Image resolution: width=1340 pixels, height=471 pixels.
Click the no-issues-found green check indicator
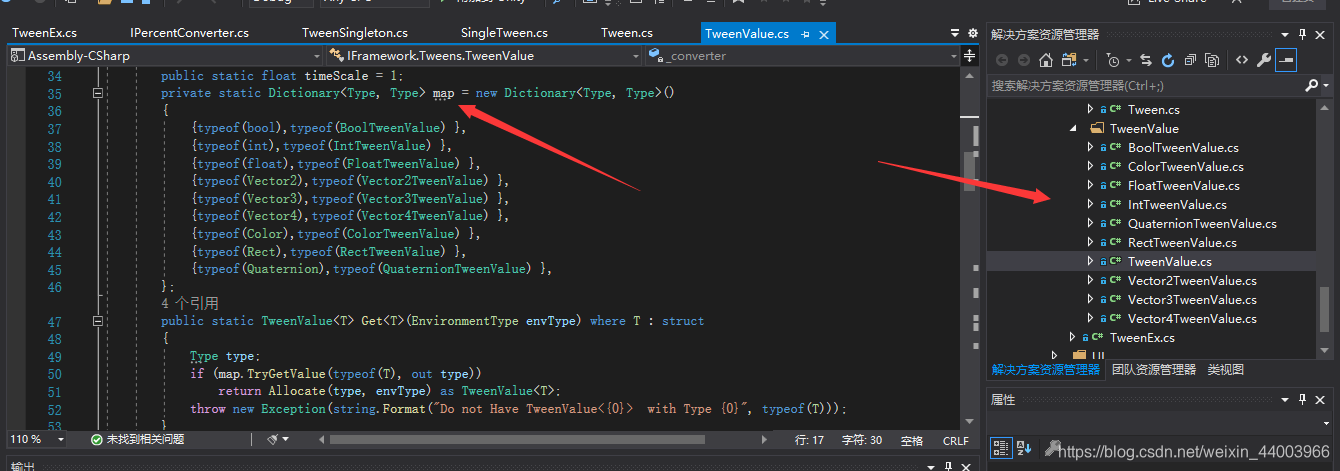tap(96, 439)
